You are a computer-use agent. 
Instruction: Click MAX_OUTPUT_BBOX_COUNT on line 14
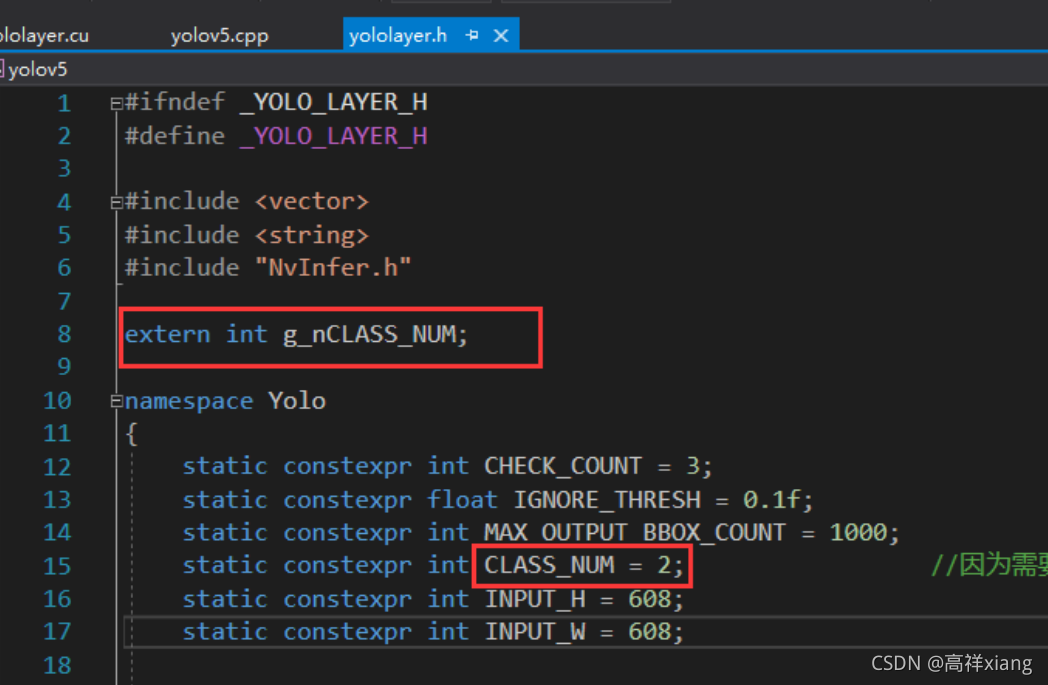(634, 533)
